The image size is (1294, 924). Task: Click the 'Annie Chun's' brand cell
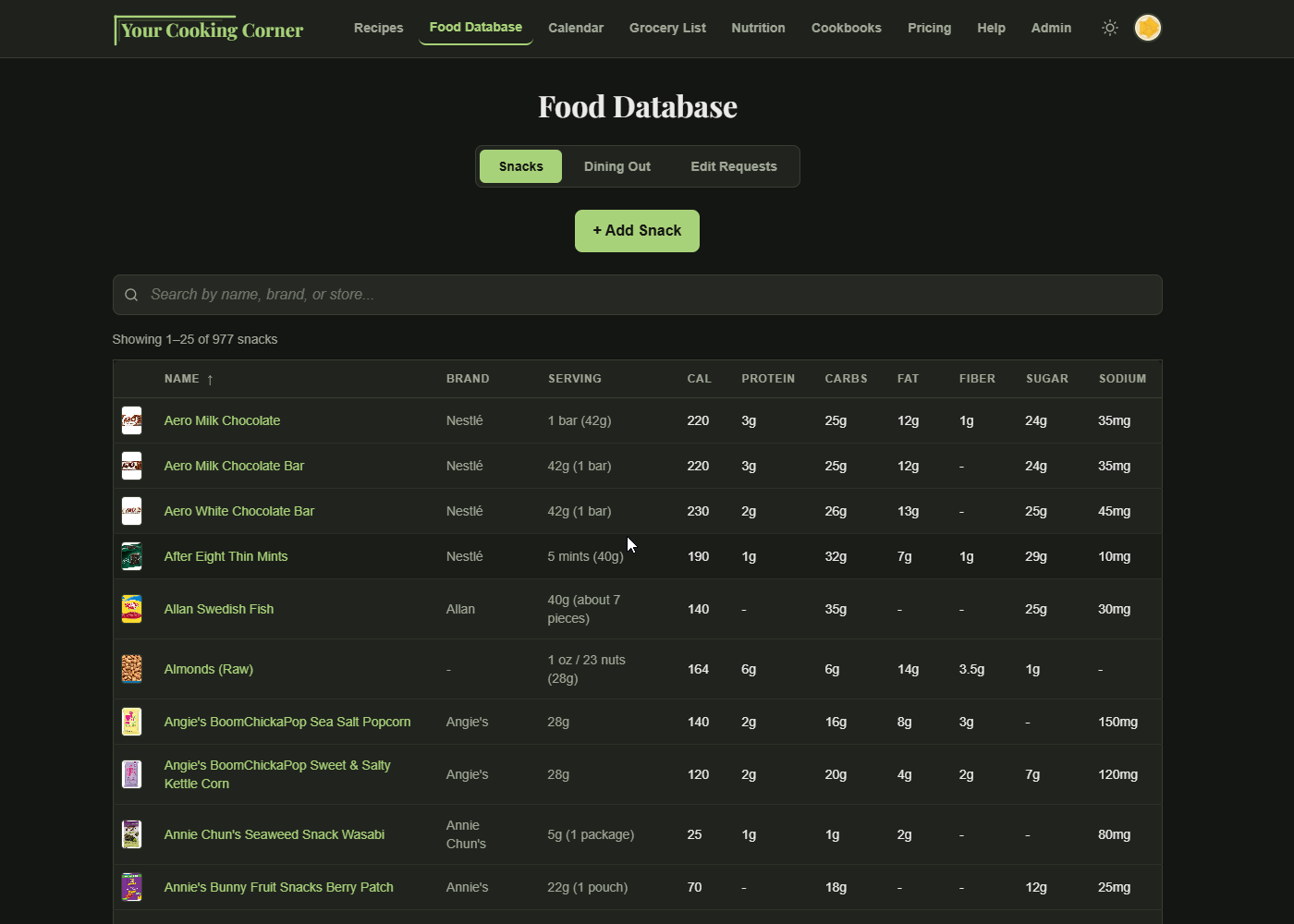(x=466, y=834)
